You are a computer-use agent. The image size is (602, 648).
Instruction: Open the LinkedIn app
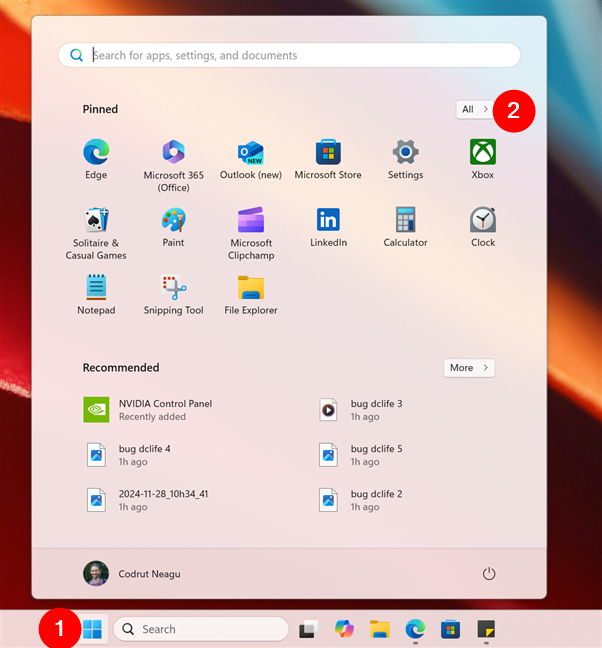click(x=328, y=227)
